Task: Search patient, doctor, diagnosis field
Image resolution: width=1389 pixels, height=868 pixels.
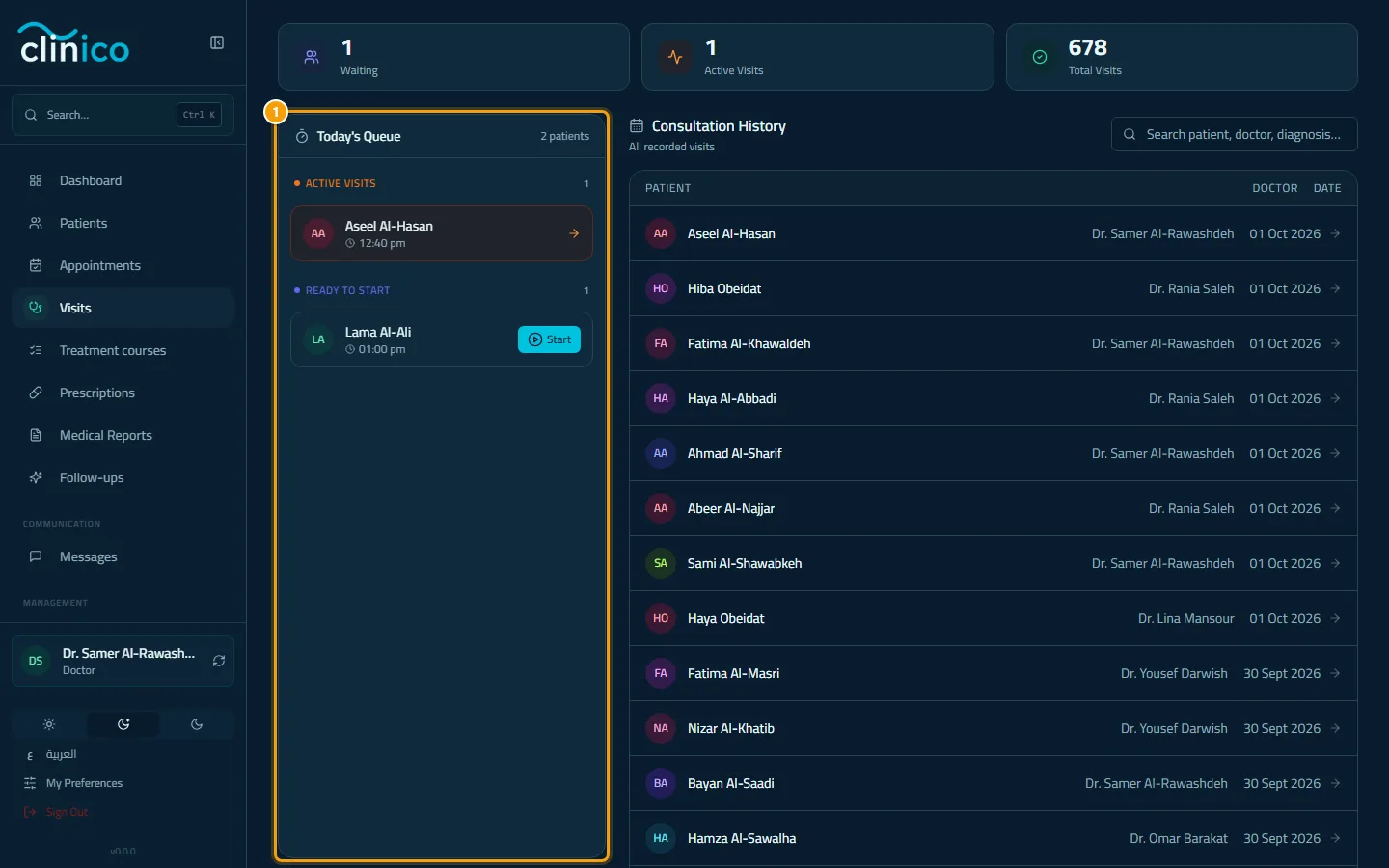Action: (1234, 134)
